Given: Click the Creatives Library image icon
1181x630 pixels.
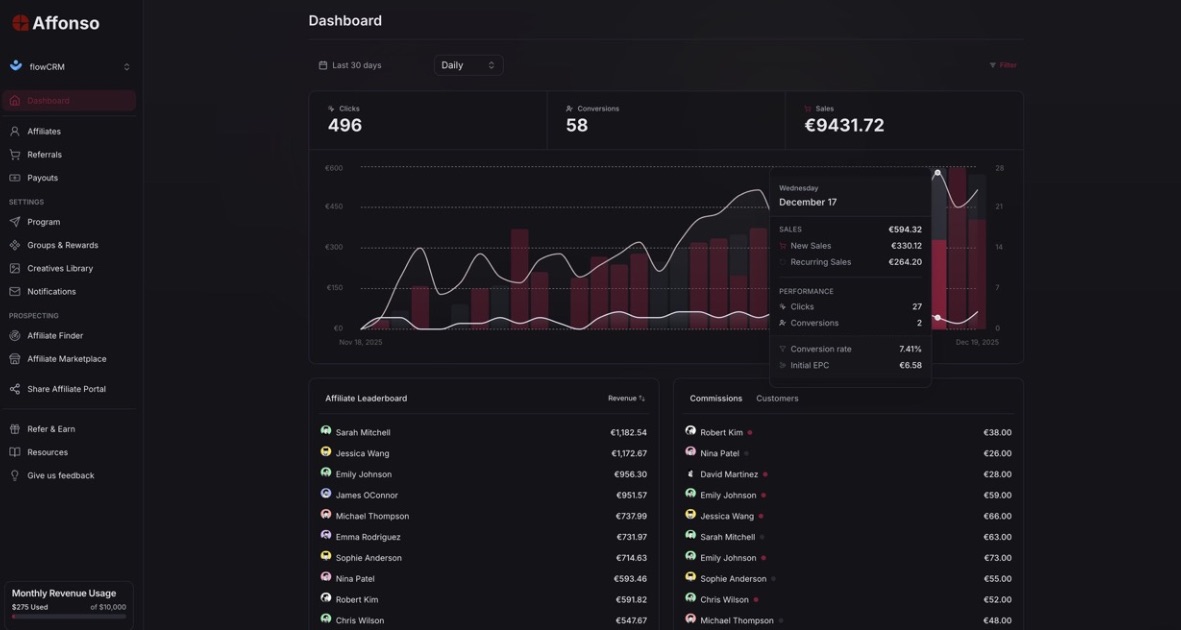Looking at the screenshot, I should pyautogui.click(x=15, y=268).
